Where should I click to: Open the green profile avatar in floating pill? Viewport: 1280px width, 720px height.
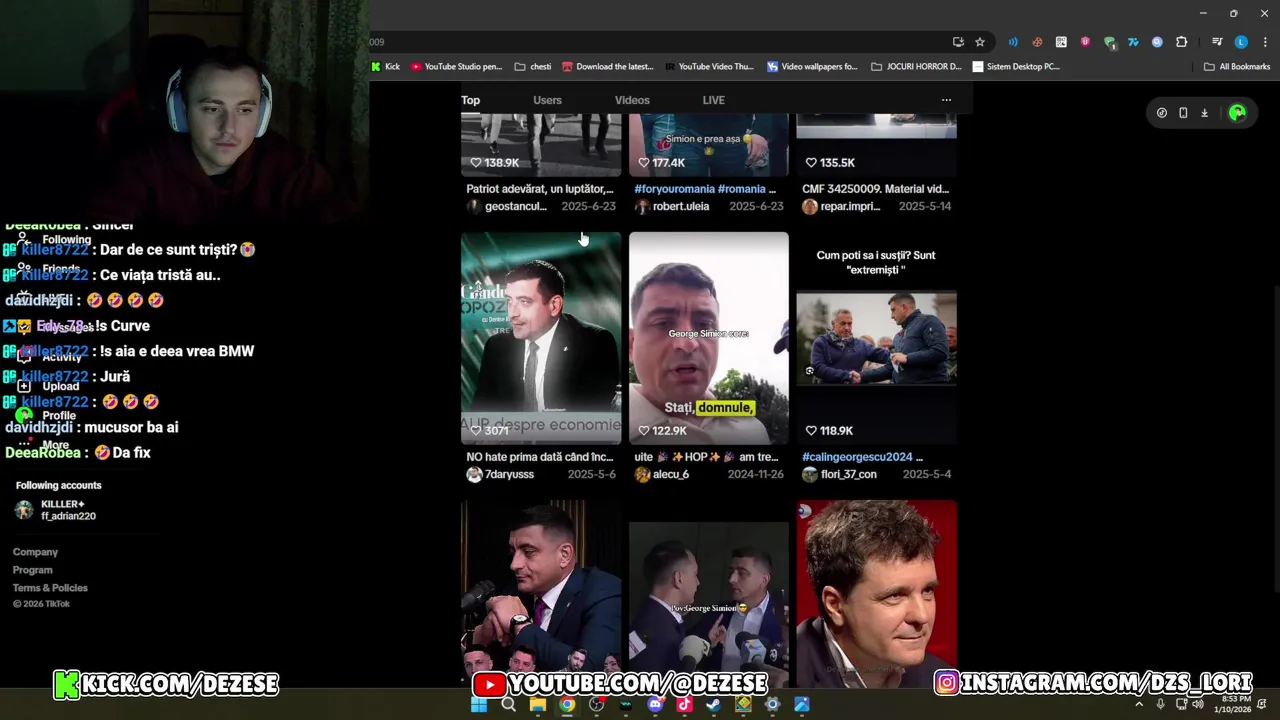1237,113
